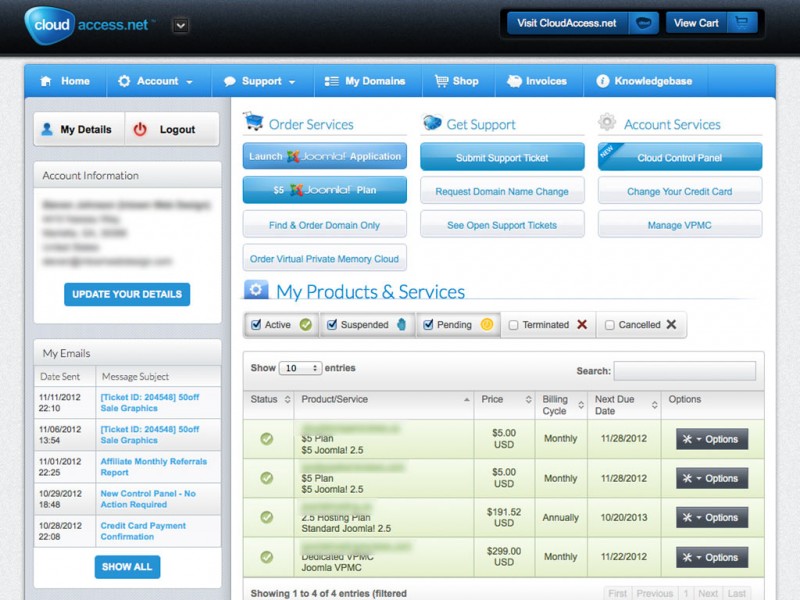
Task: Click the gear icon next to Account
Action: pos(124,81)
